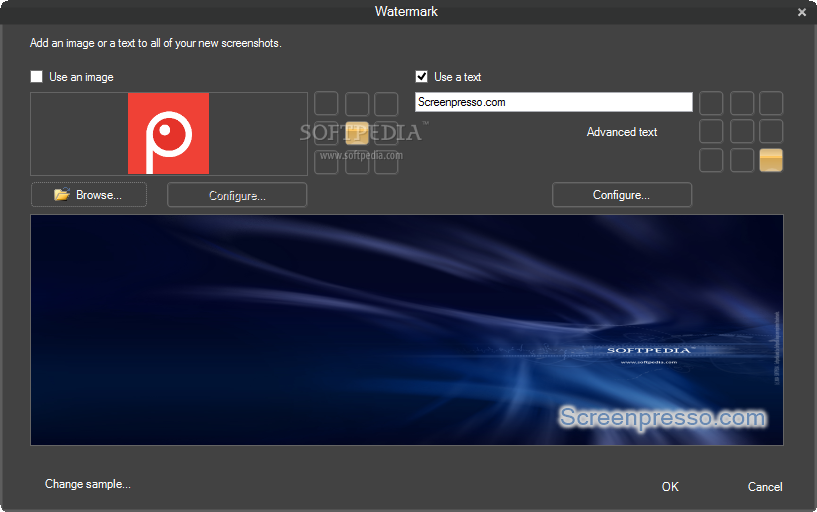Set image watermark position to bottom-center
This screenshot has width=817, height=512.
(357, 162)
